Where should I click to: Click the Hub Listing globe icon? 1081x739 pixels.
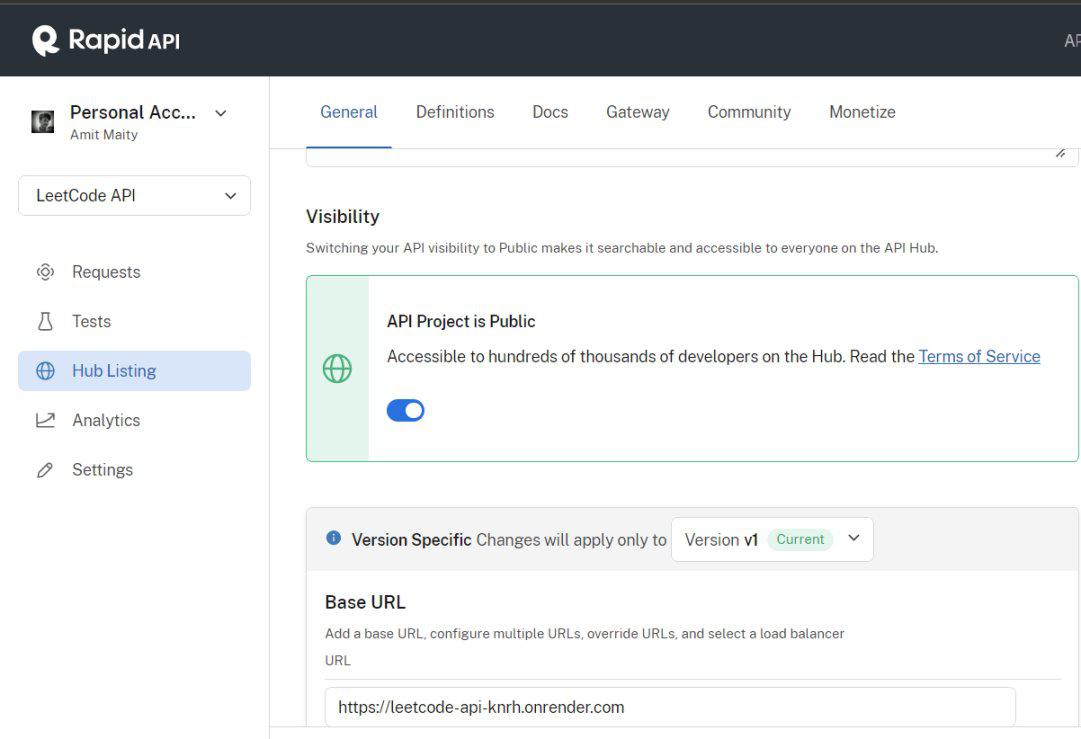[45, 371]
